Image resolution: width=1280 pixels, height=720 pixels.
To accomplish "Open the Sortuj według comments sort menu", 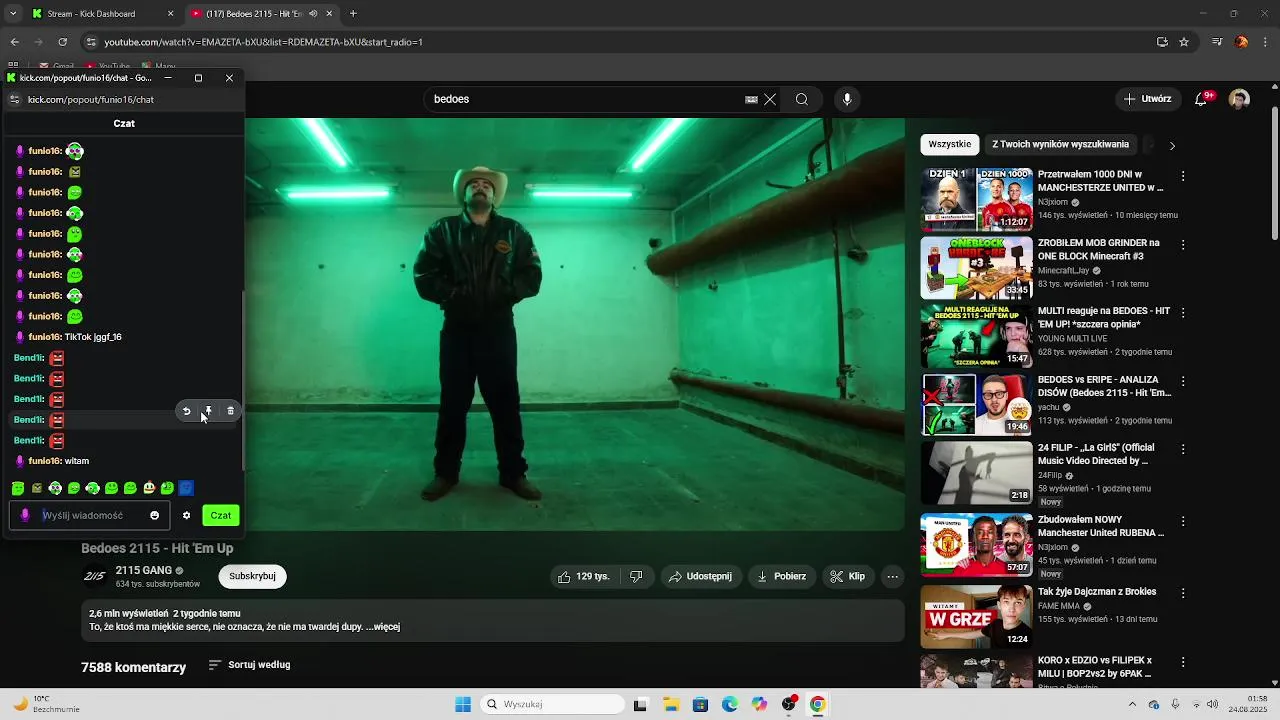I will pos(249,665).
